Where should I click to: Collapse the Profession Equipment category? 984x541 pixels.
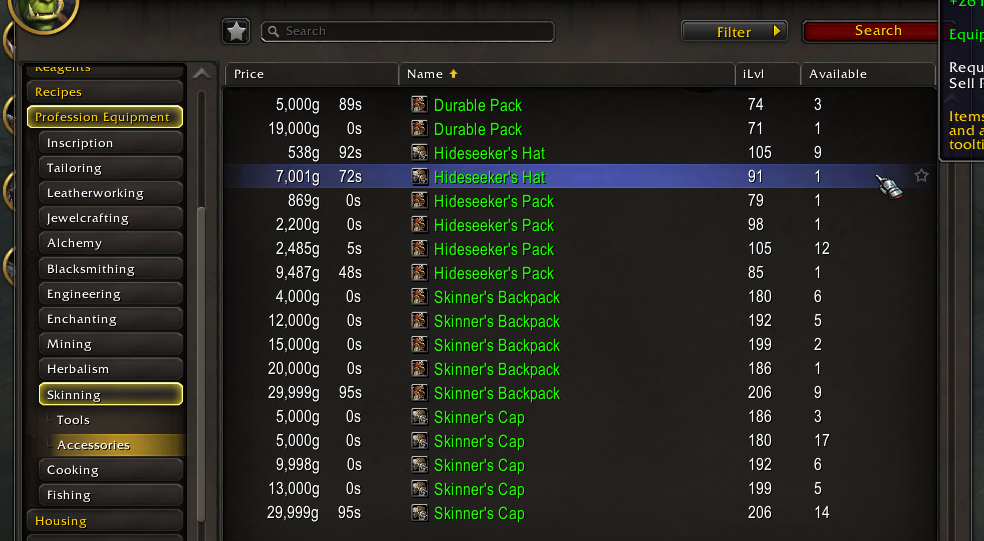pos(105,117)
